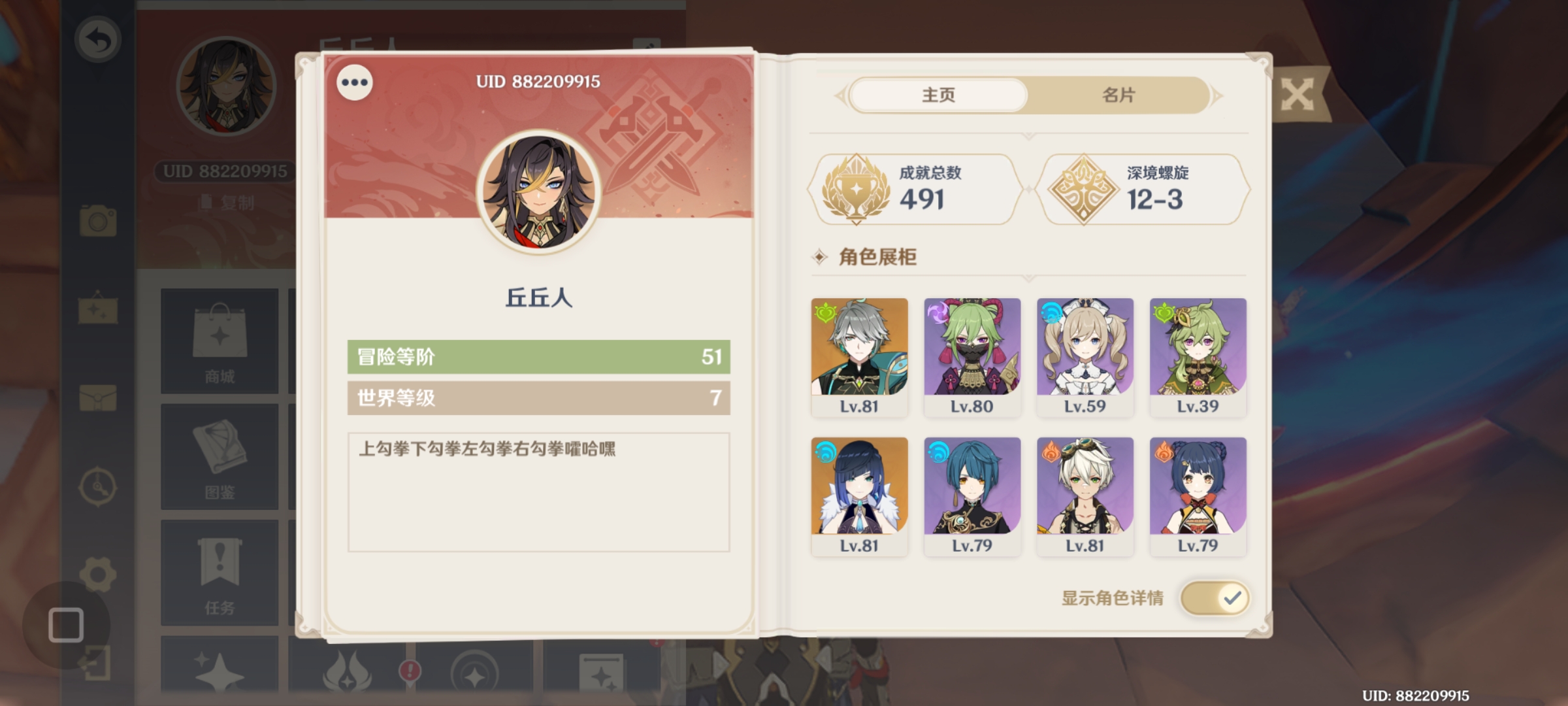
Task: Select the 主页 tab
Action: tap(938, 95)
